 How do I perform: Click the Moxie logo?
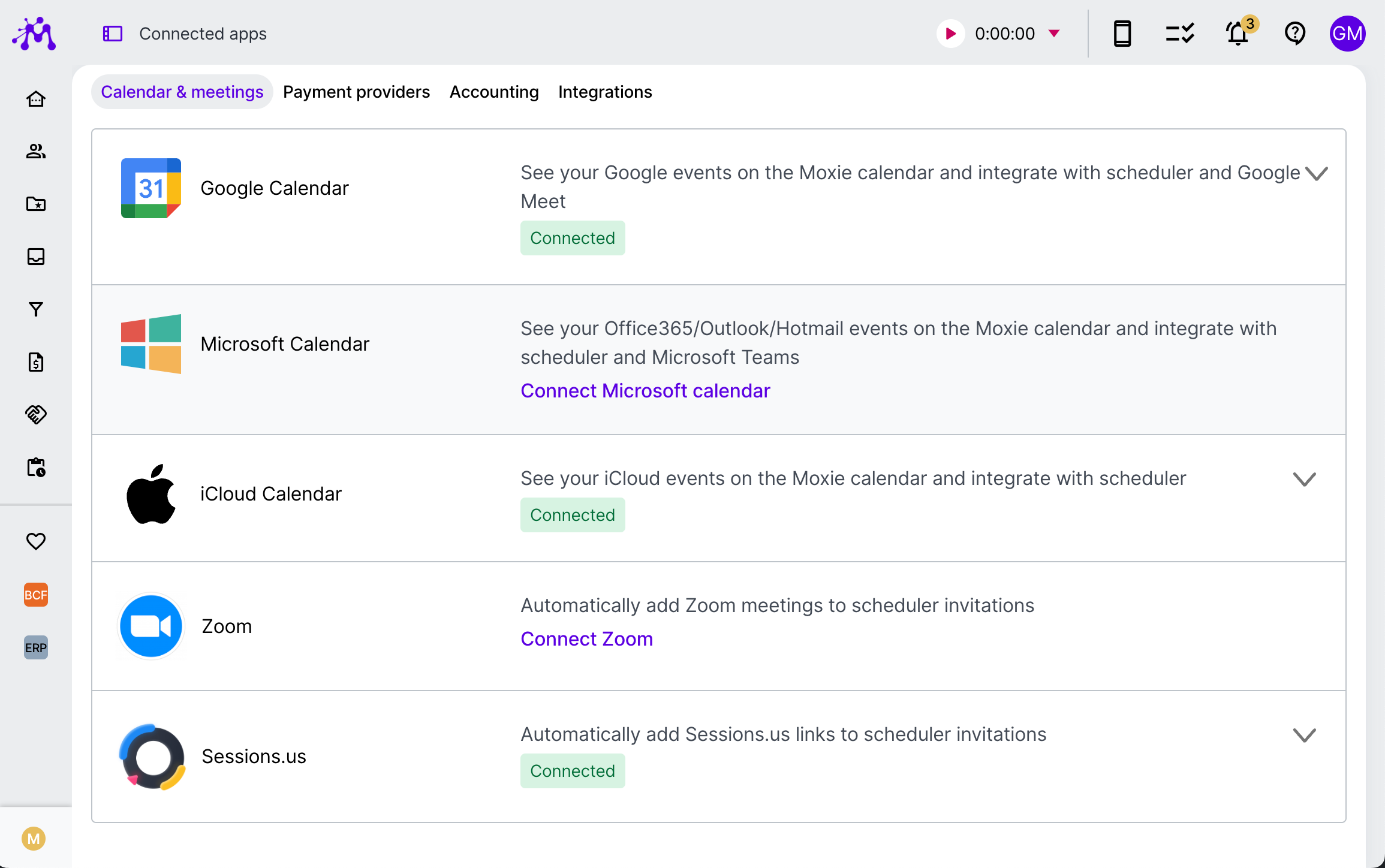34,34
